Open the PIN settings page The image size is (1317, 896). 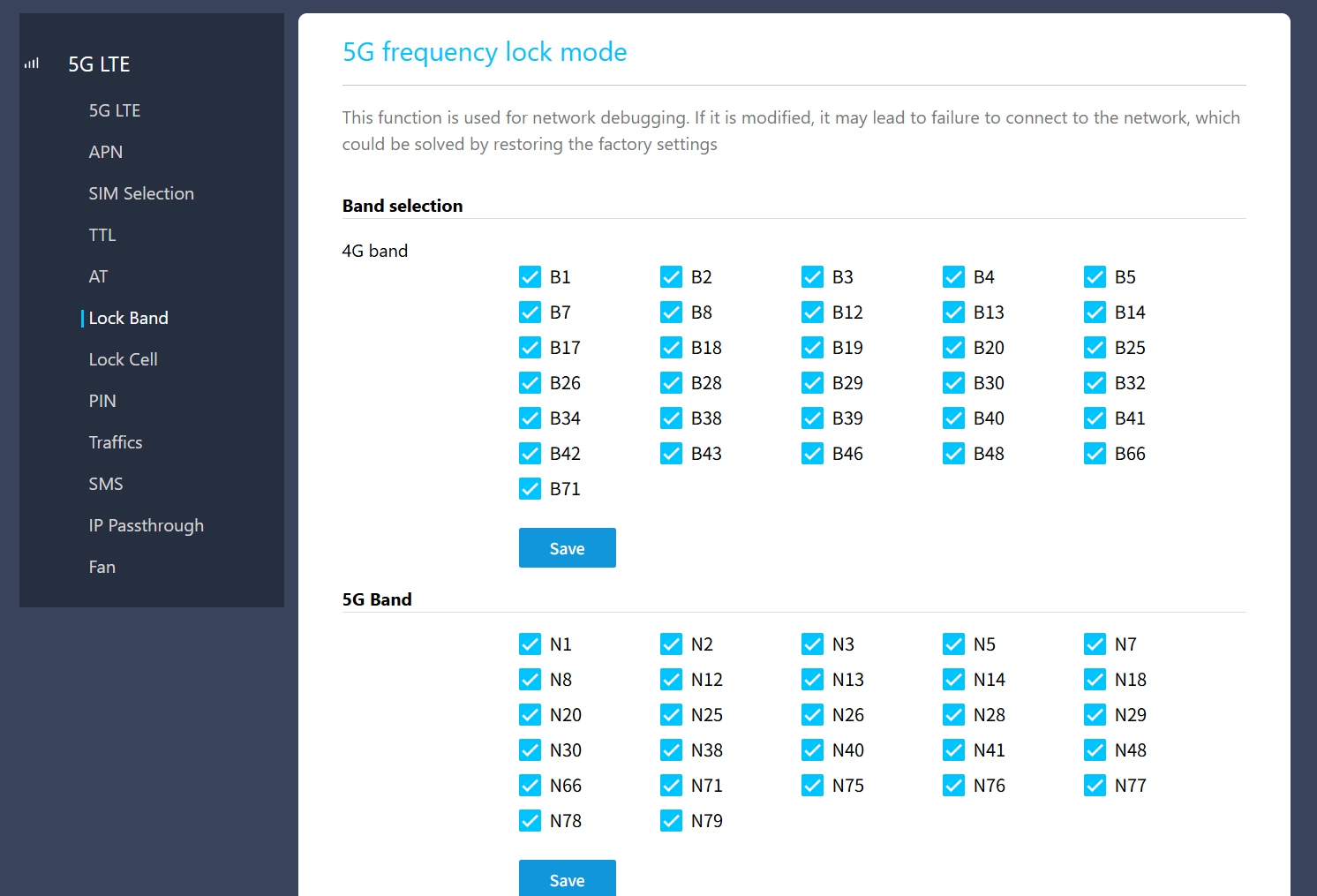[x=102, y=401]
